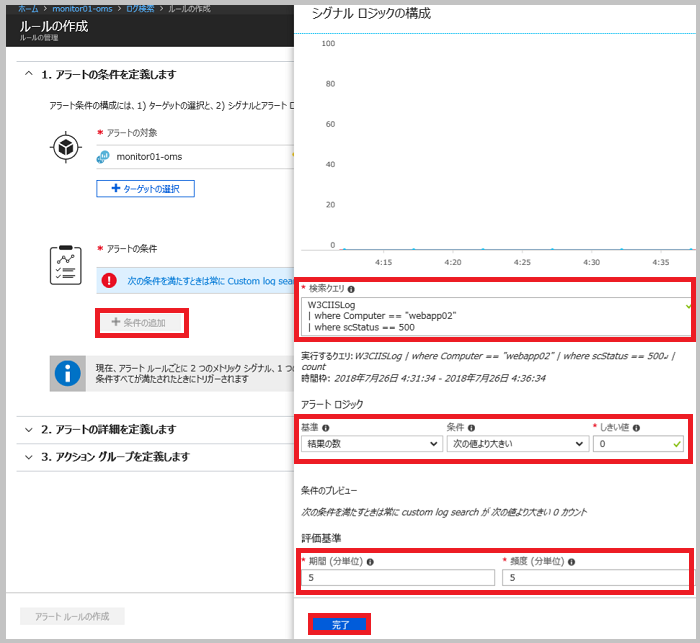Collapse section 1 アラートの条件を定義します
700x643 pixels.
[x=29, y=74]
